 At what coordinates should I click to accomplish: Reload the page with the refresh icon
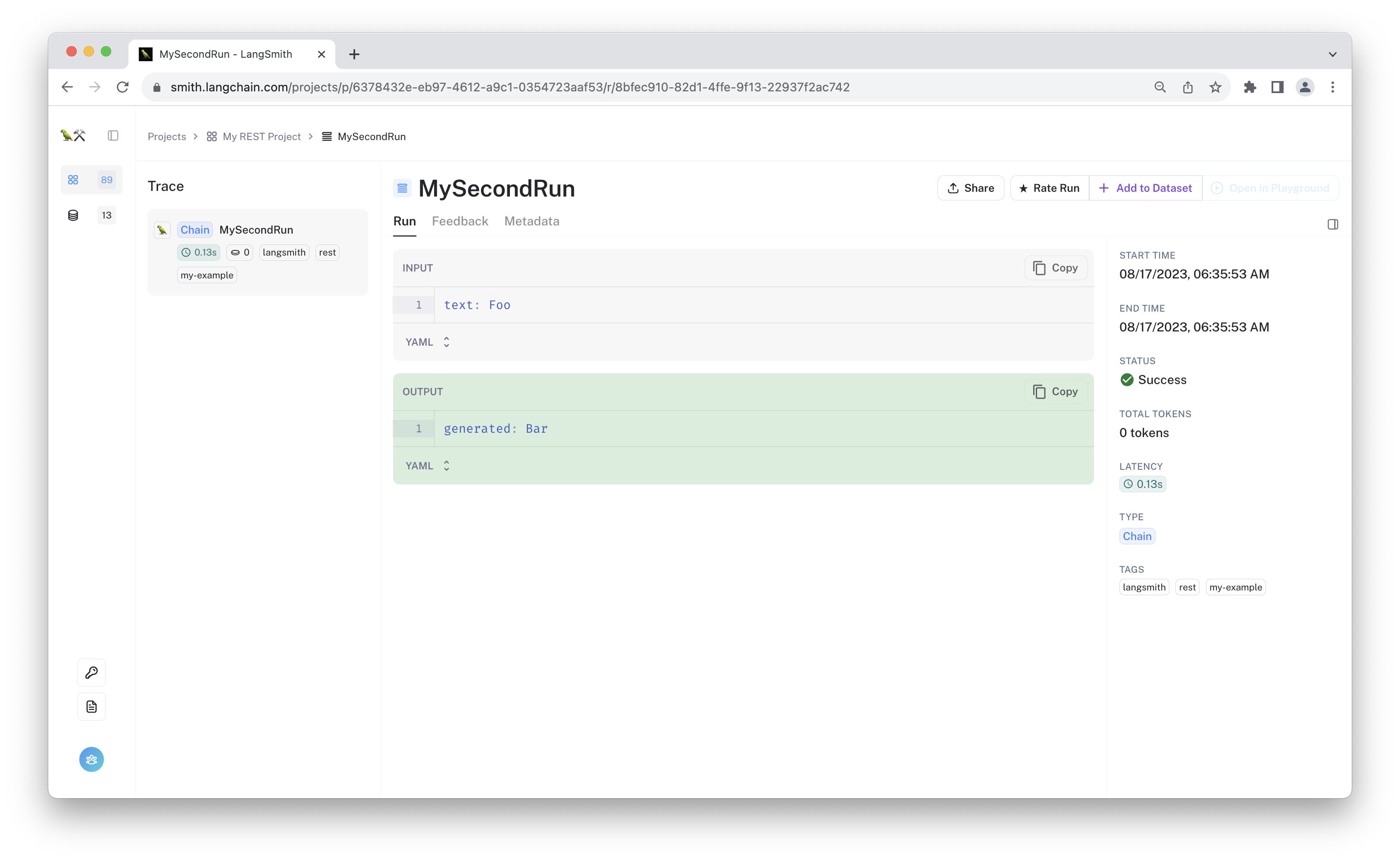click(122, 87)
